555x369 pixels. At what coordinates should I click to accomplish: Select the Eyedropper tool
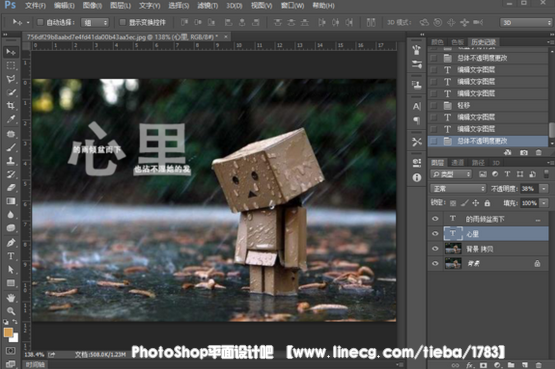11,119
